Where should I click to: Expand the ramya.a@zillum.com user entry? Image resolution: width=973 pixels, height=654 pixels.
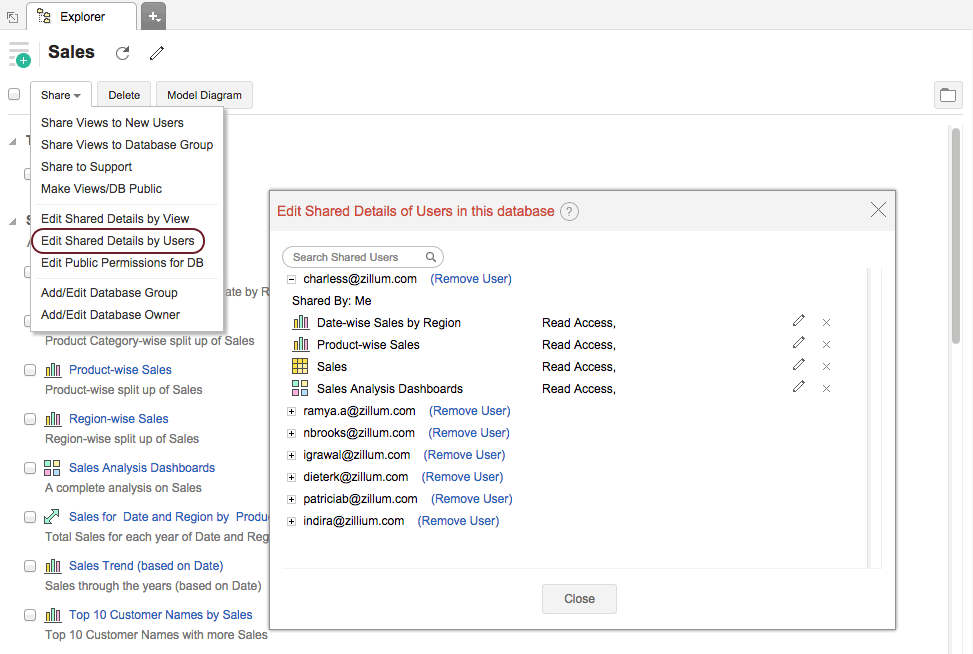(292, 411)
